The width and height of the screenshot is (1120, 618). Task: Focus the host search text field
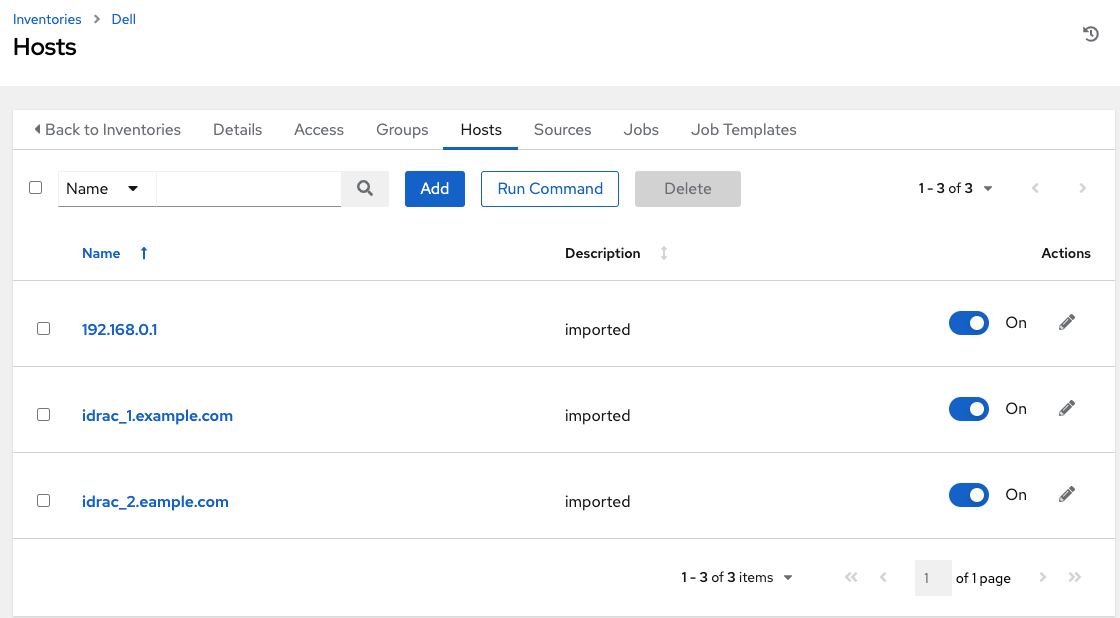tap(249, 188)
